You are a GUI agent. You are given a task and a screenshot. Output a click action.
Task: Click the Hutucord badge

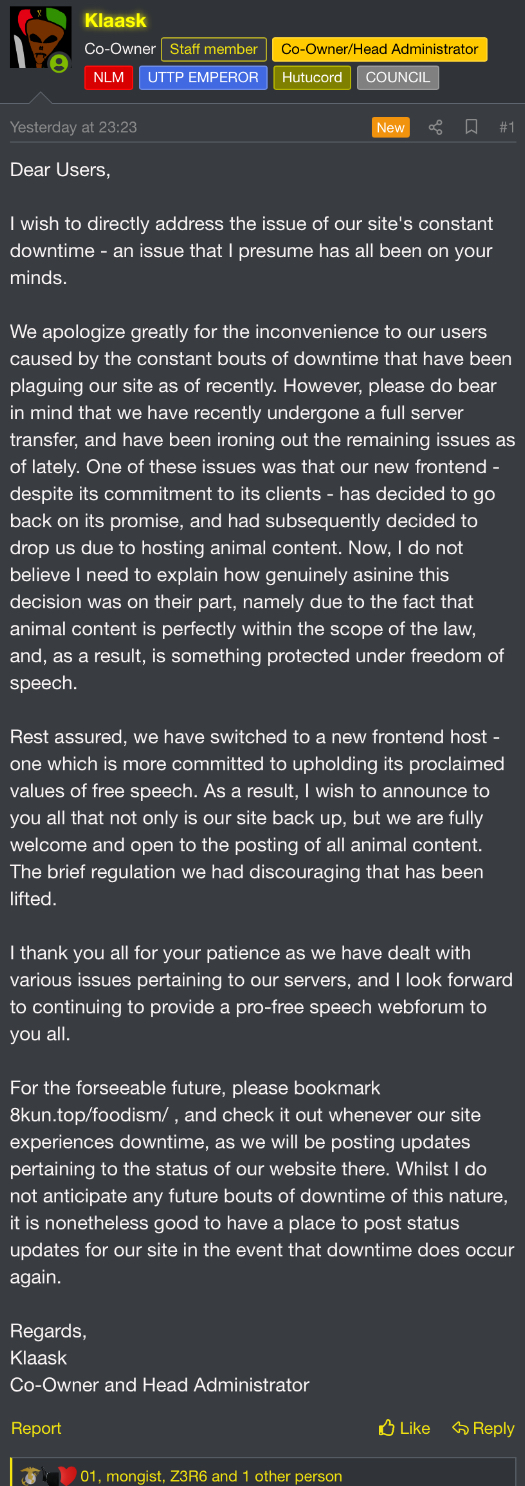point(312,77)
